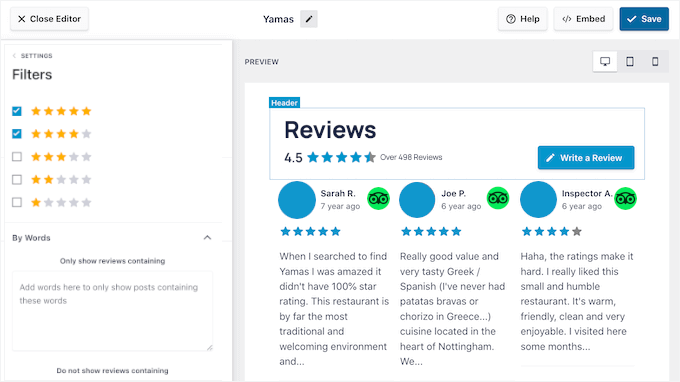680x382 pixels.
Task: Click Joe P.'s avatar circle
Action: 417,200
